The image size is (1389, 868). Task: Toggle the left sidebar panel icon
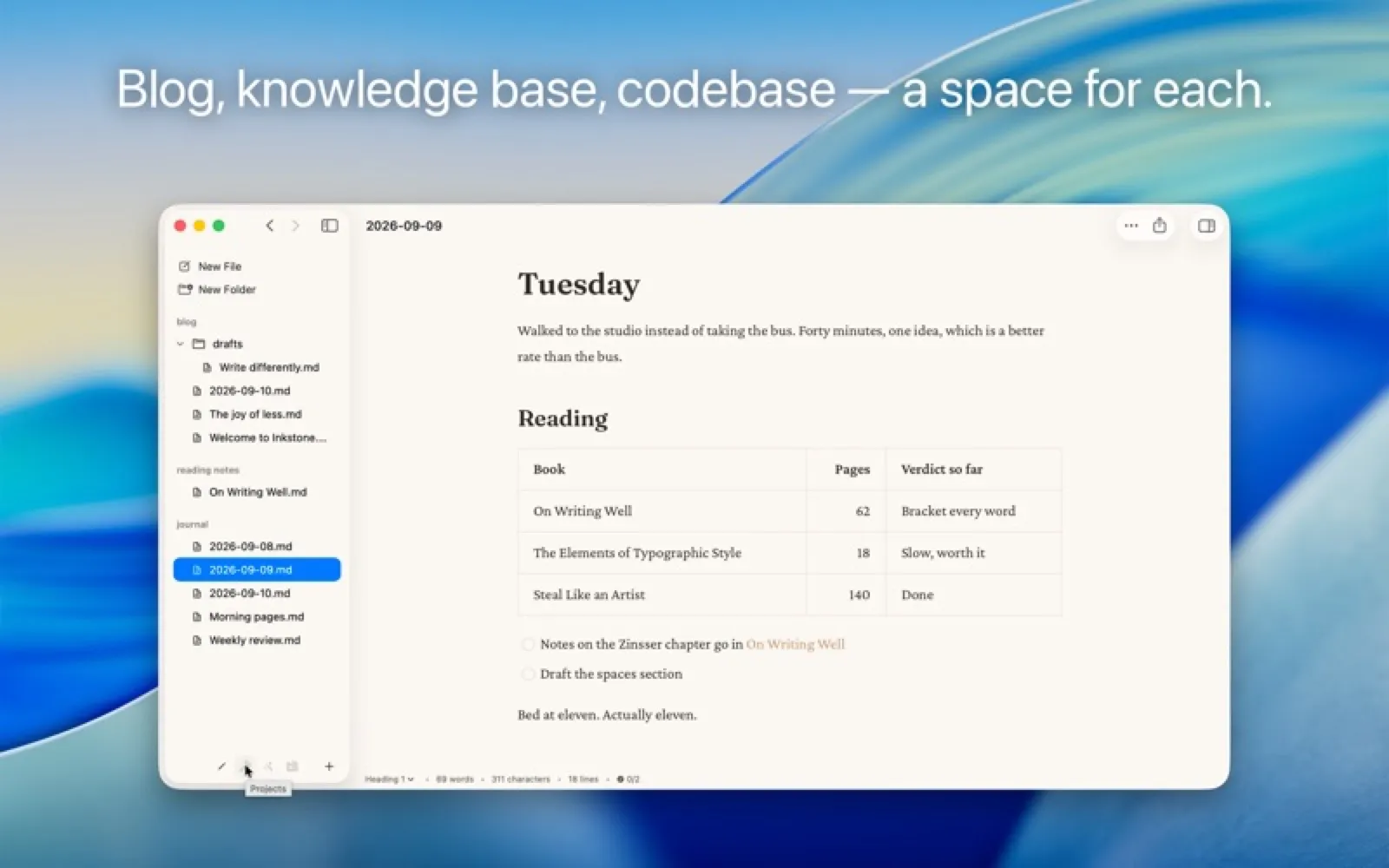pos(329,226)
